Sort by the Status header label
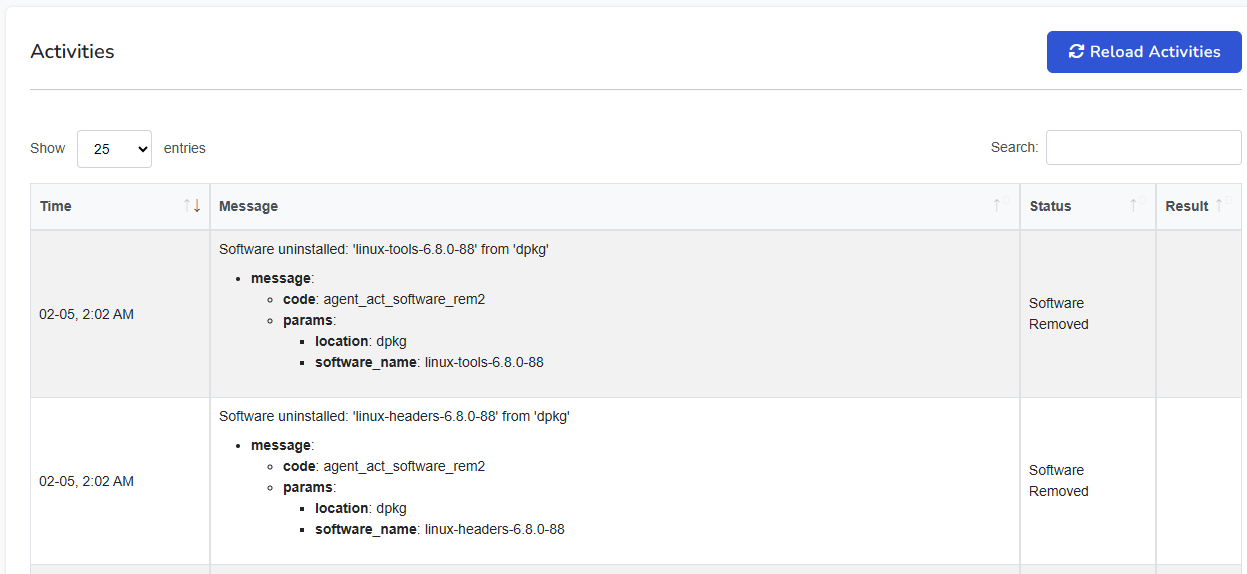This screenshot has height=574, width=1247. (x=1050, y=206)
